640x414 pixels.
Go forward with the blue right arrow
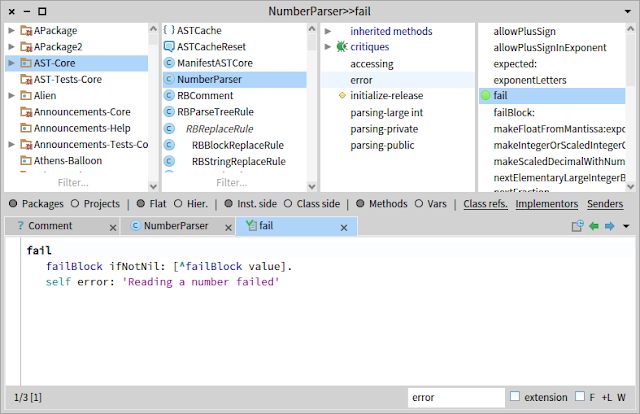(609, 226)
